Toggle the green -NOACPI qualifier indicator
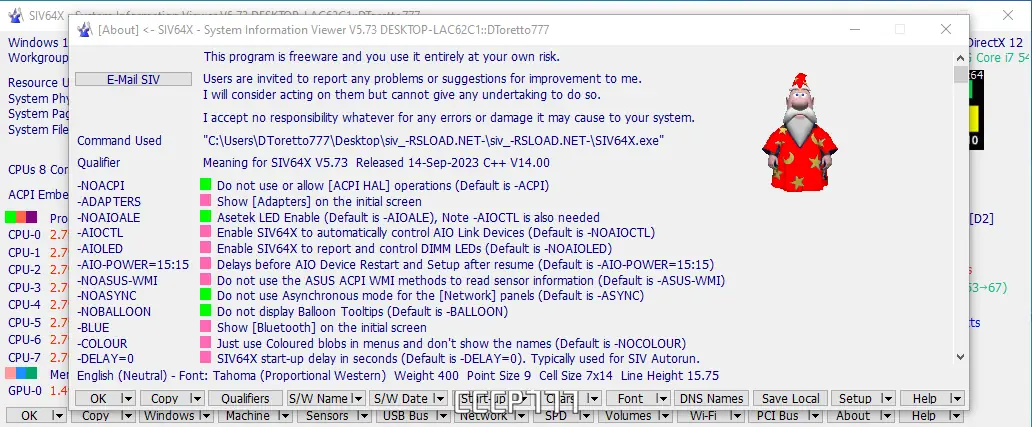 [205, 185]
